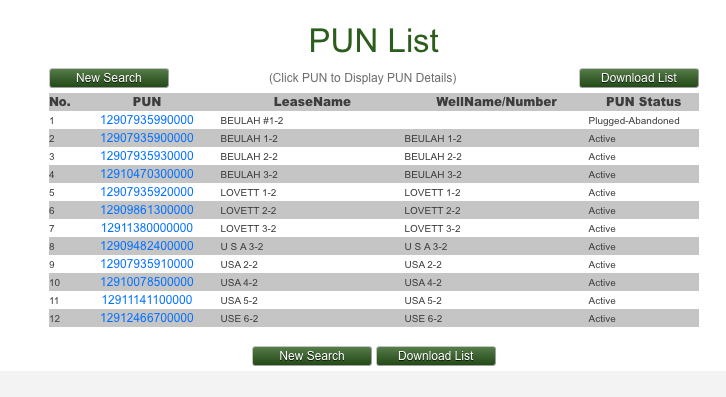Select well name USA 4-2
This screenshot has height=397, width=726.
point(423,284)
